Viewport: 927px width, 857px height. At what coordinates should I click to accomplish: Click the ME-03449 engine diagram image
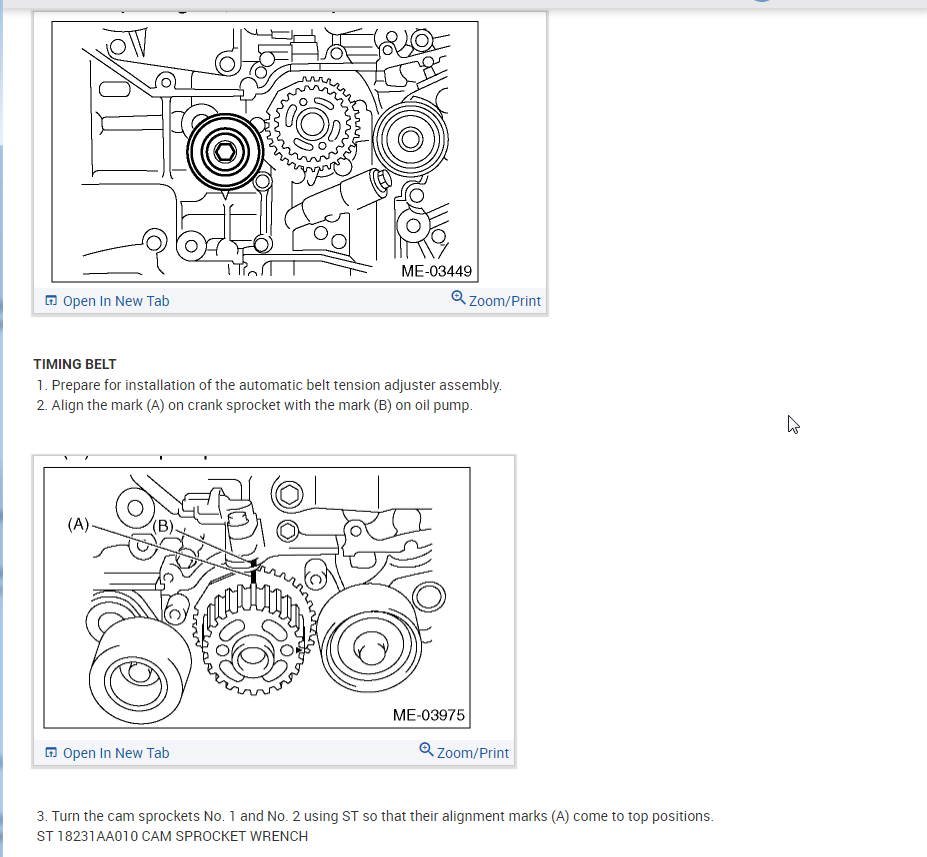pyautogui.click(x=265, y=152)
